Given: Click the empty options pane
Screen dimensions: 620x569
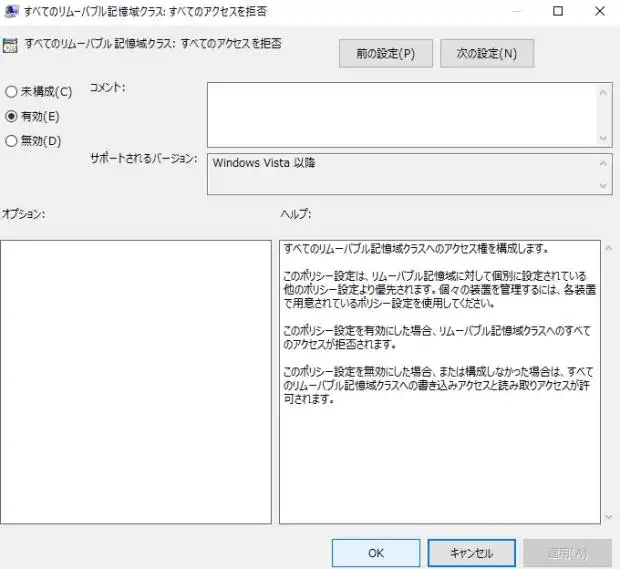Looking at the screenshot, I should (x=136, y=382).
